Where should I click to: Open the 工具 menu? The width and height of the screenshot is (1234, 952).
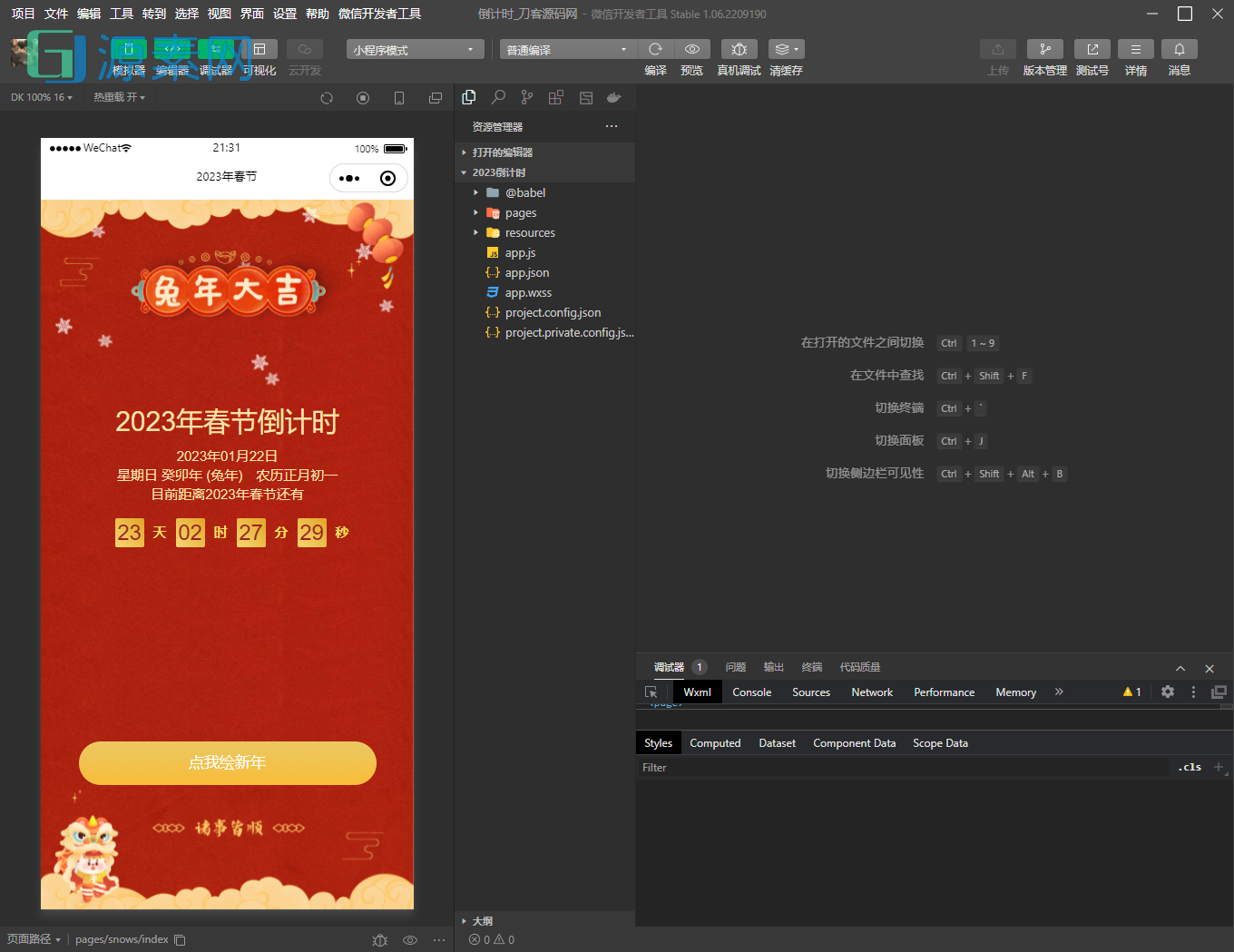[x=122, y=14]
